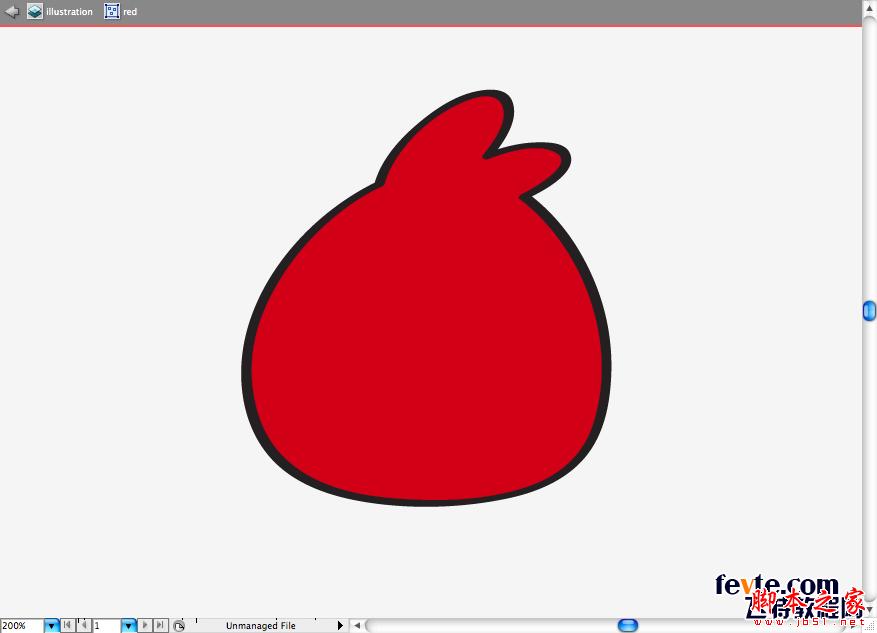The height and width of the screenshot is (633, 877).
Task: Click the vertical scrollbar up arrow
Action: click(870, 7)
